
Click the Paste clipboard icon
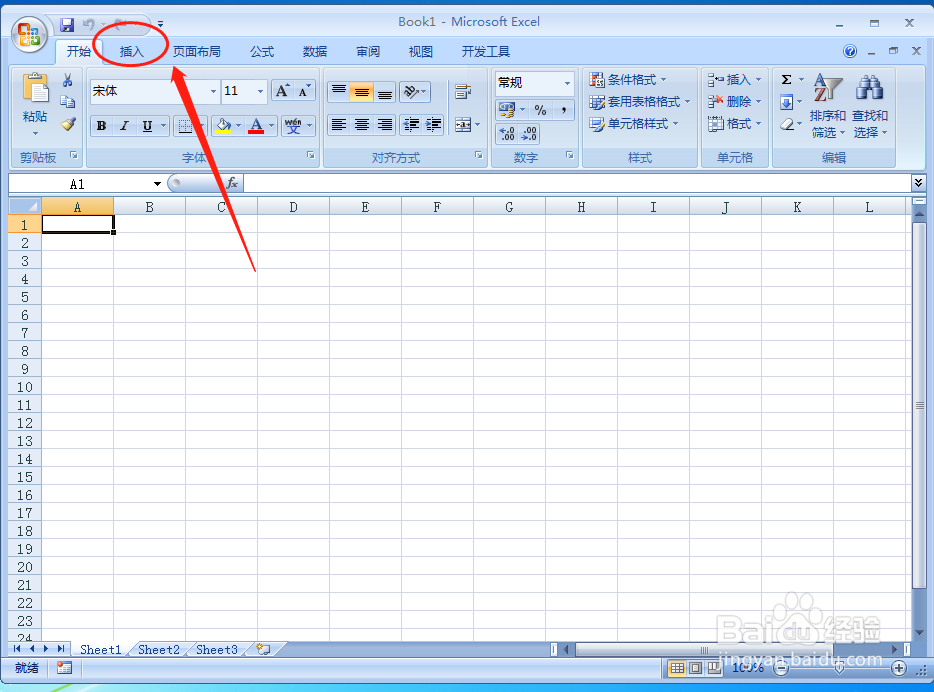pyautogui.click(x=35, y=88)
